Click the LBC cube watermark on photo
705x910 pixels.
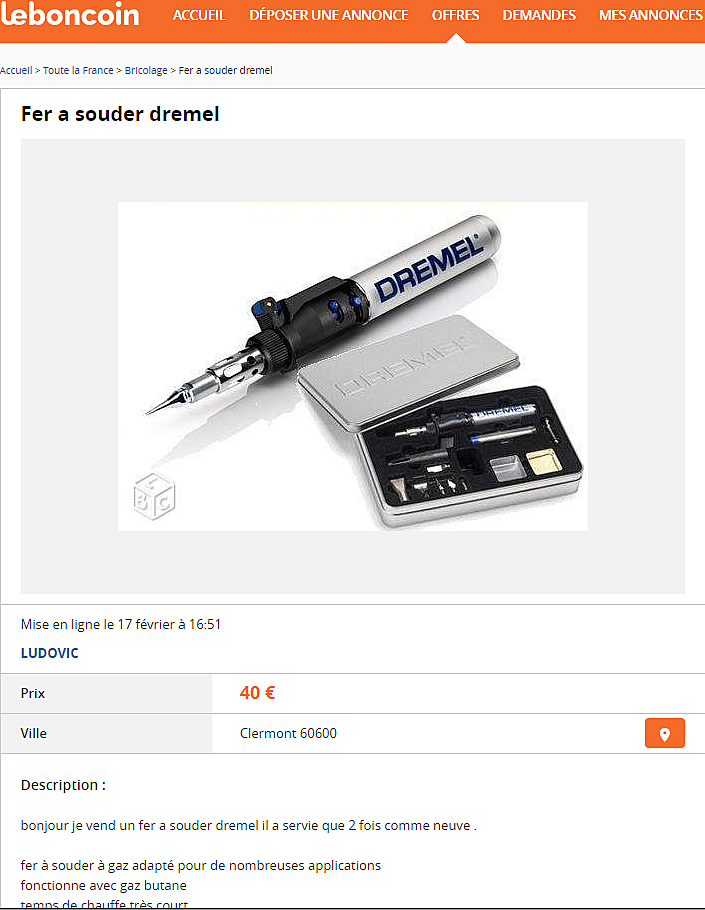coord(154,496)
